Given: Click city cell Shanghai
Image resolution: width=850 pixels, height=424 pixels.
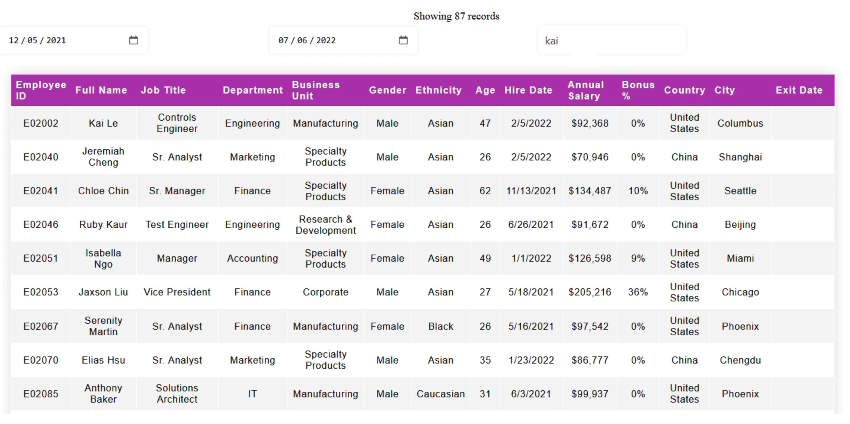Looking at the screenshot, I should point(740,157).
